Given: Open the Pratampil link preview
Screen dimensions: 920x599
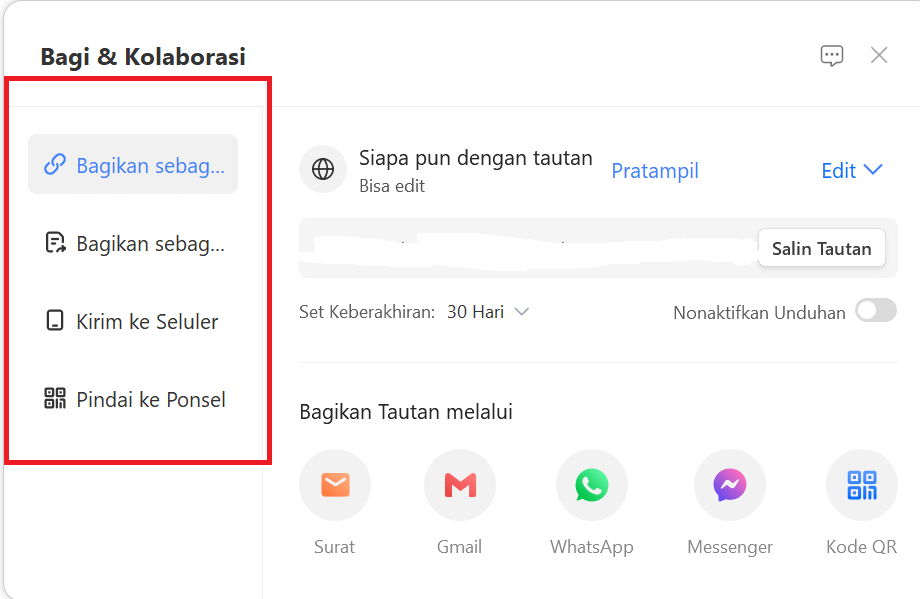Looking at the screenshot, I should (654, 171).
